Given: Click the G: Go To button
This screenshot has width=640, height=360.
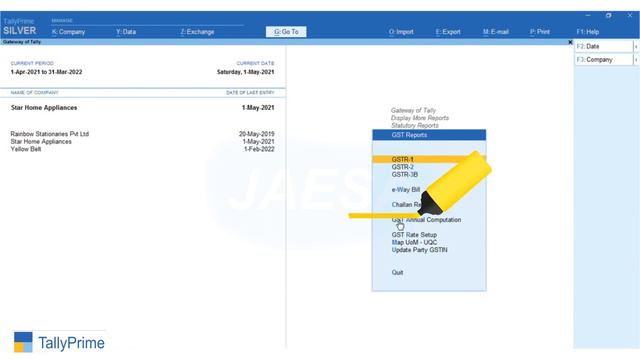Looking at the screenshot, I should click(x=286, y=32).
